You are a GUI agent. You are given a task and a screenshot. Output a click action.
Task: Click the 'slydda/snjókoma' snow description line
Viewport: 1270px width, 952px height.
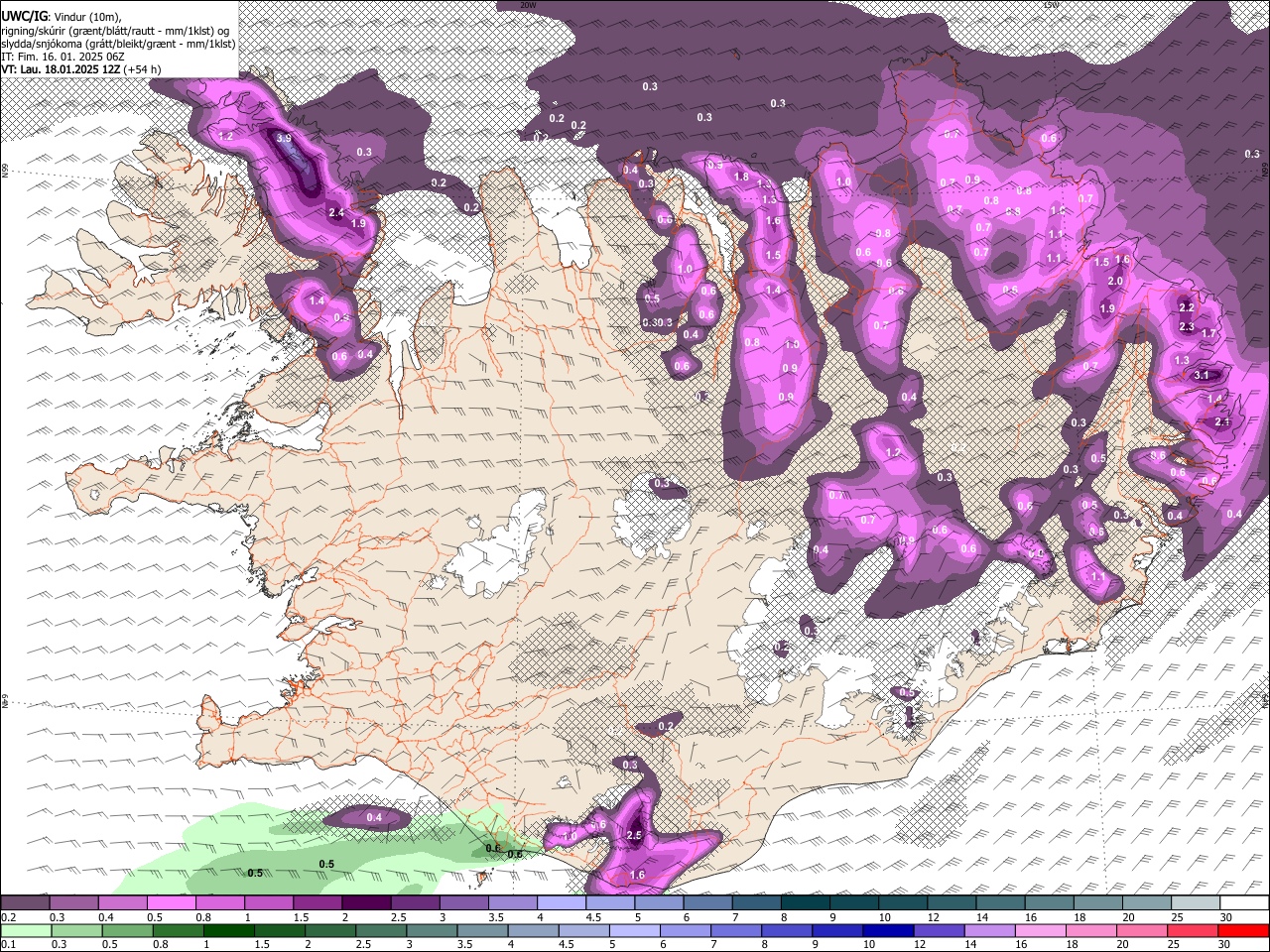click(x=118, y=44)
